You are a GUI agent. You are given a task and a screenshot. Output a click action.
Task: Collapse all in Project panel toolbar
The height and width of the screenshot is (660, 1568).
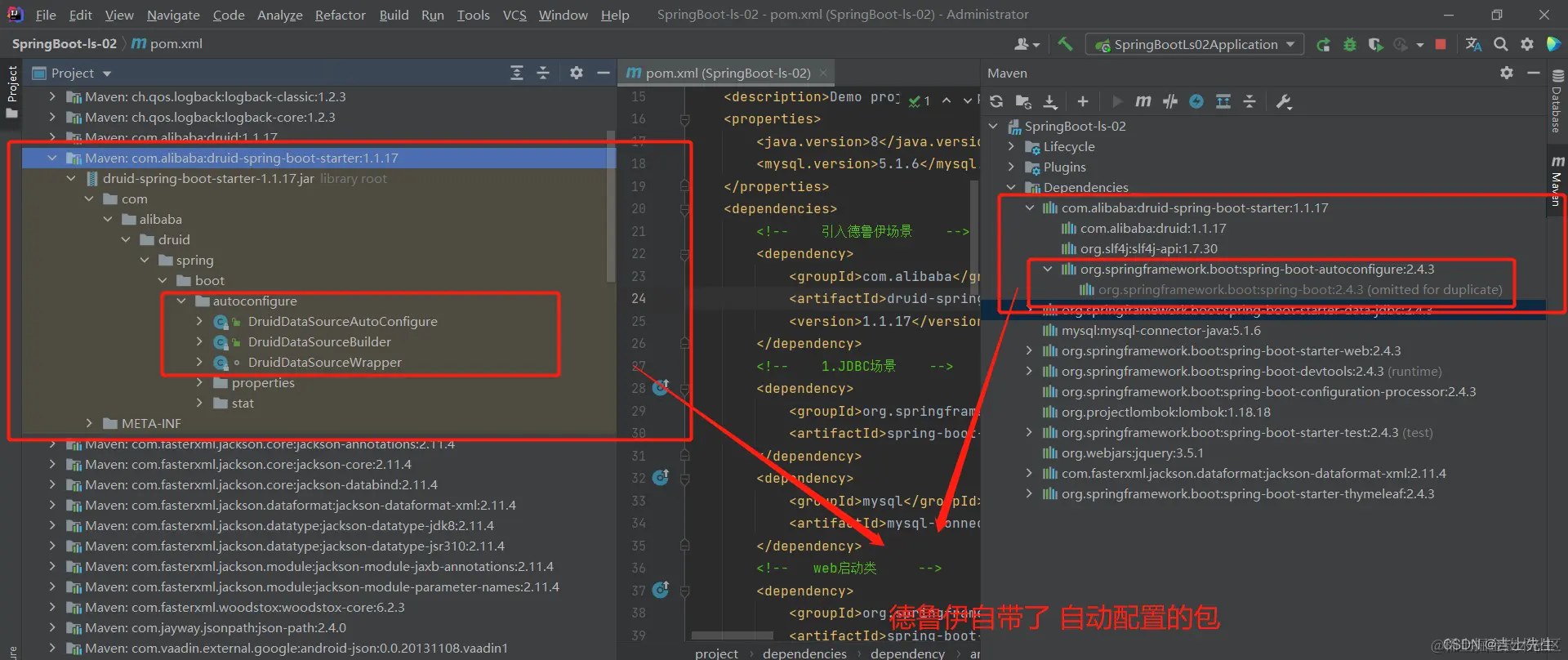[543, 73]
